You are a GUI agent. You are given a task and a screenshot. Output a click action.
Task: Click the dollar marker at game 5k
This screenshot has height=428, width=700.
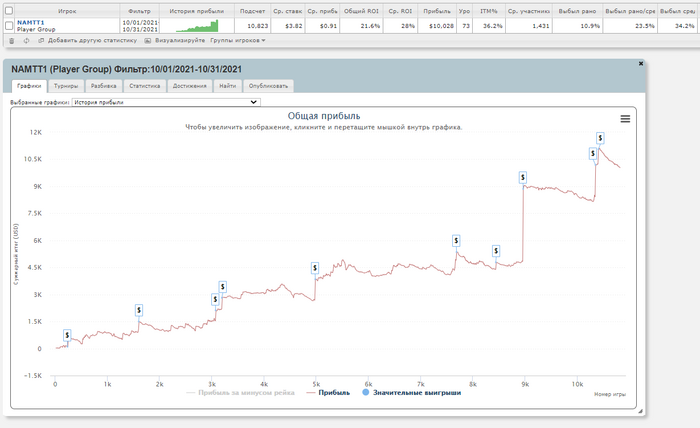pos(315,268)
